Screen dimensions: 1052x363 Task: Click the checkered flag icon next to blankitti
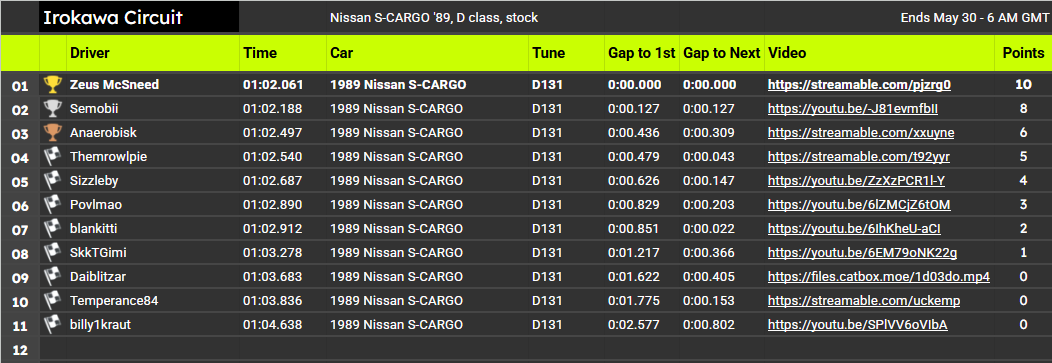[52, 229]
